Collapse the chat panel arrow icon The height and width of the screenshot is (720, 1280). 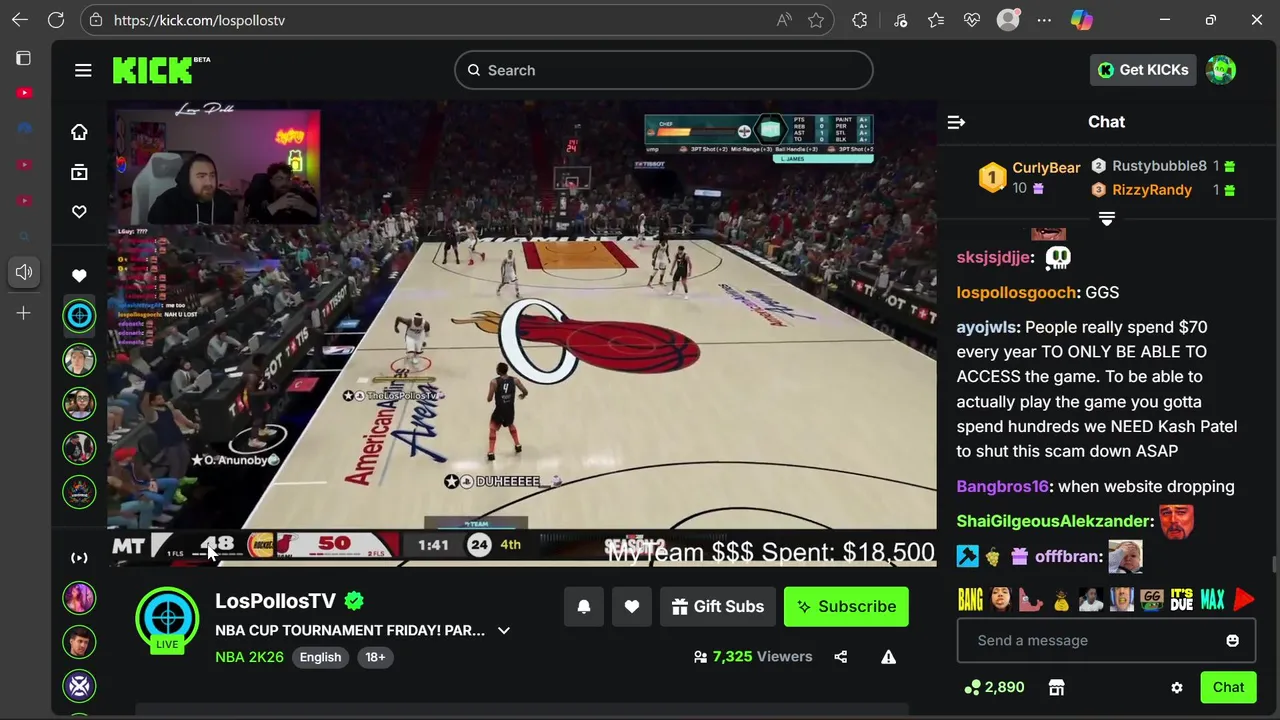tap(956, 122)
